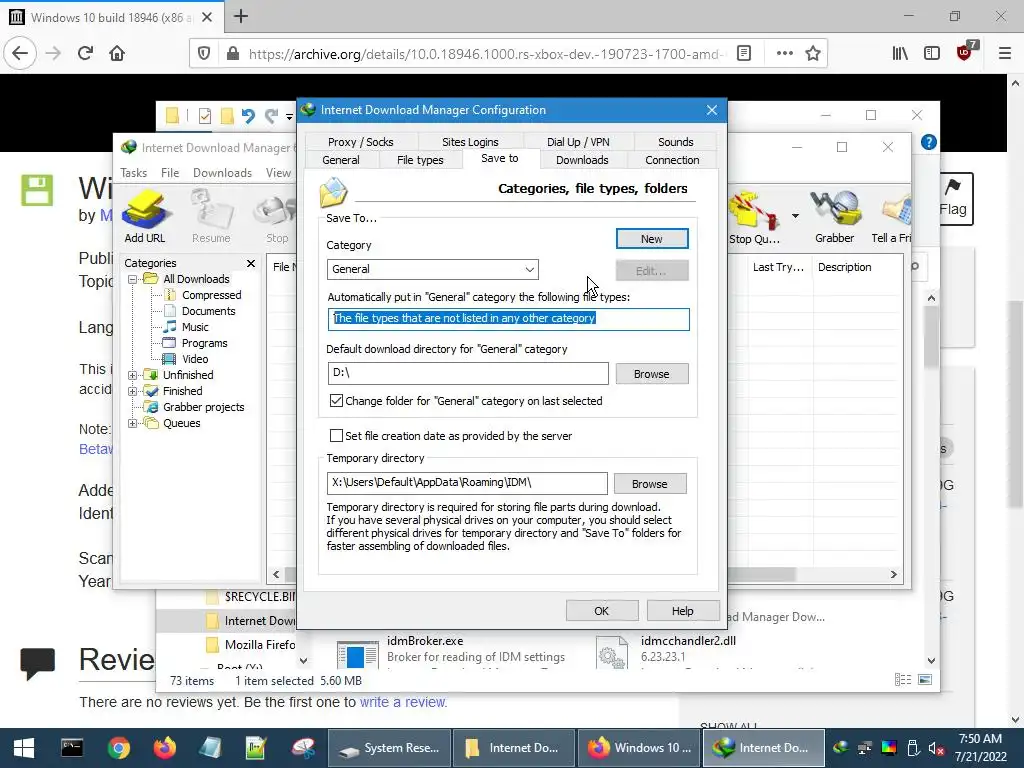Select Music category in tree

195,327
